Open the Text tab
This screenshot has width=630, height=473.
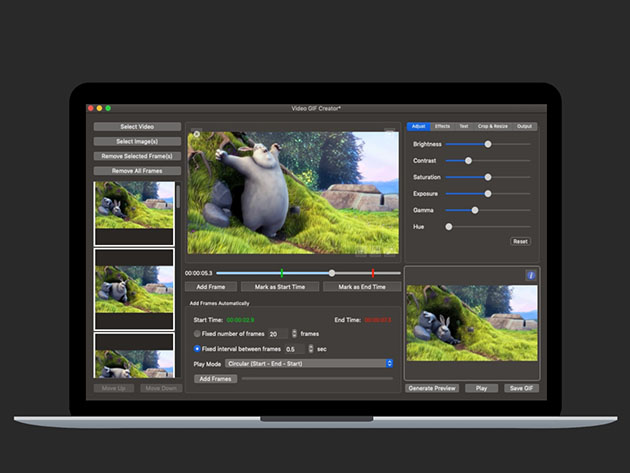(x=464, y=126)
